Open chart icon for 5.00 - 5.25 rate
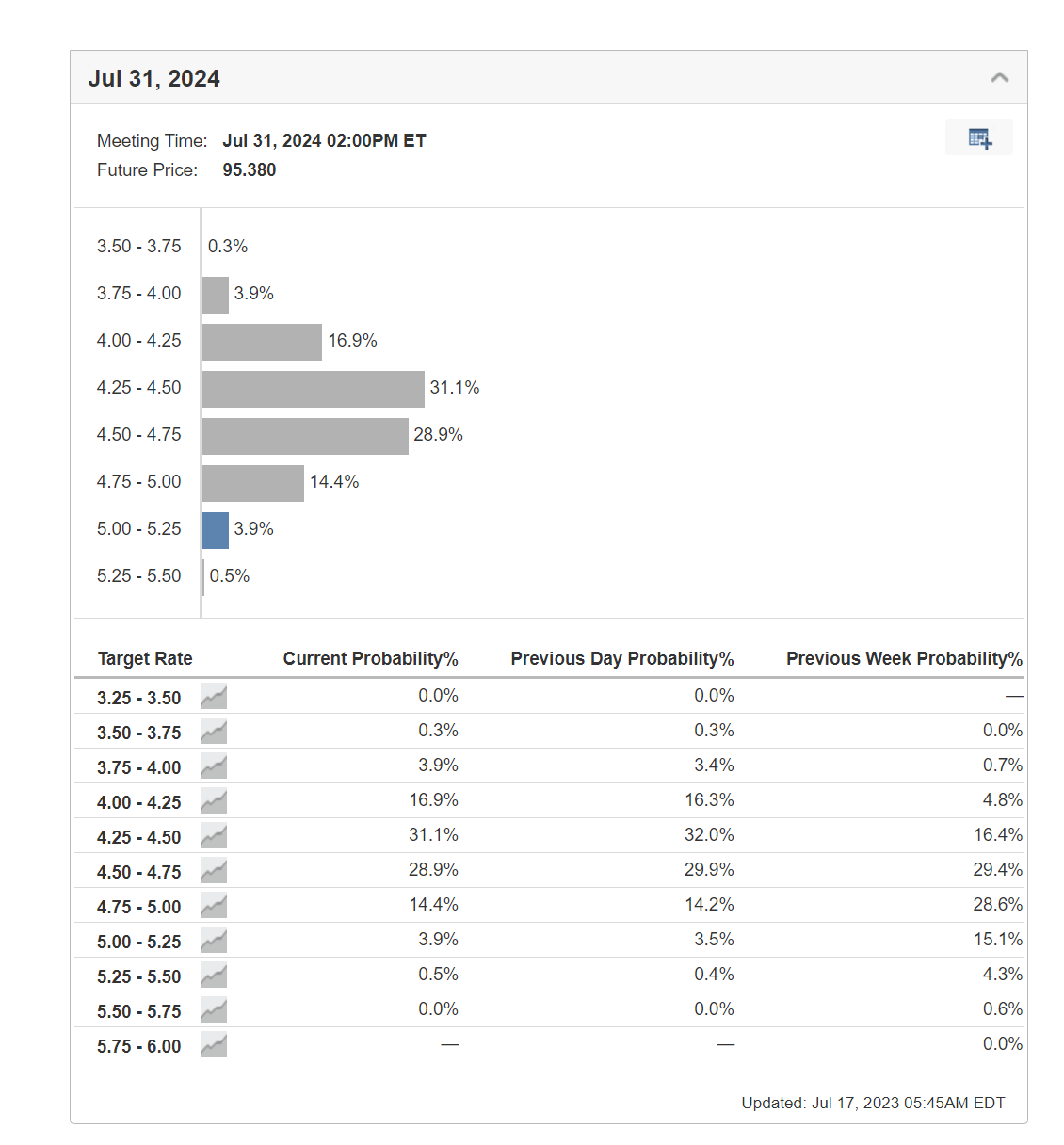 tap(214, 941)
